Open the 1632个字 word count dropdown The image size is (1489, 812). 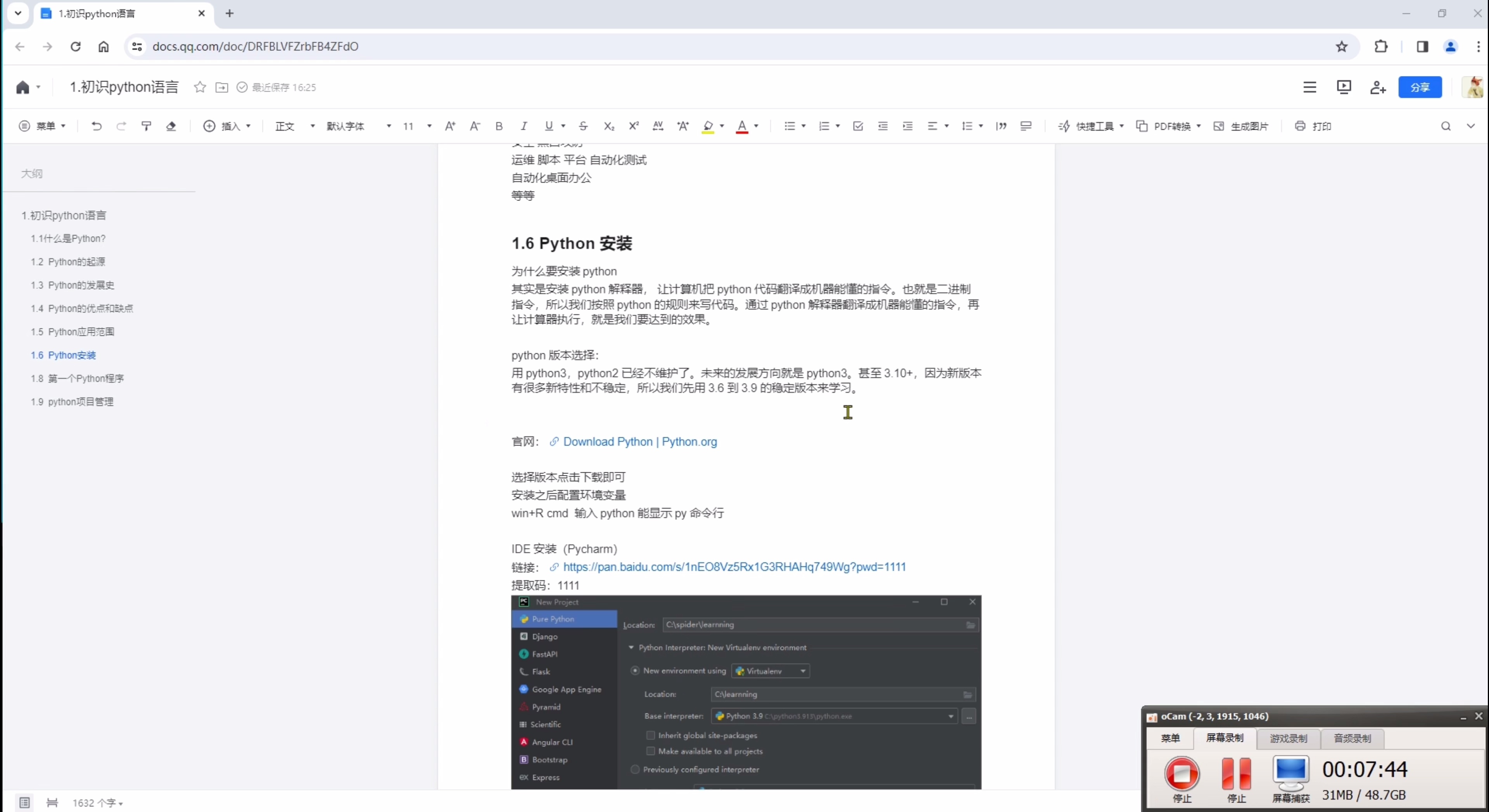coord(98,803)
